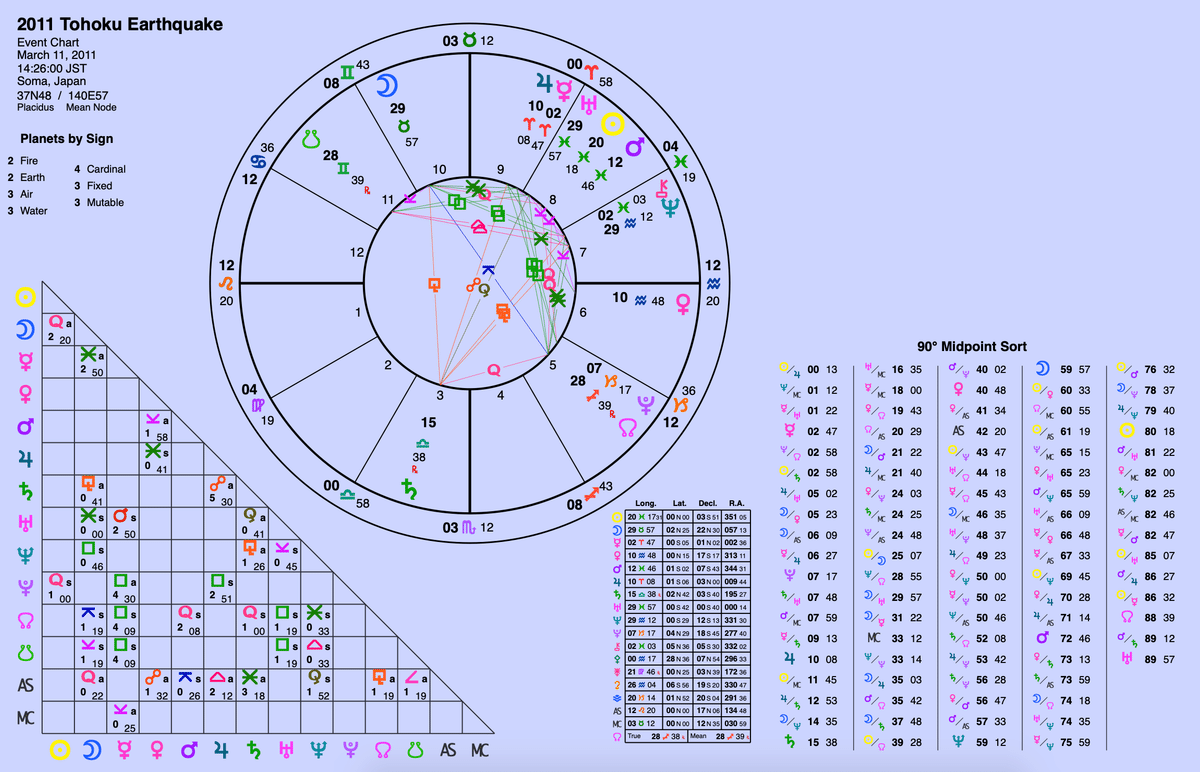This screenshot has width=1200, height=772.
Task: Choose Uranus glyph in aspect grid's left column
Action: [26, 522]
